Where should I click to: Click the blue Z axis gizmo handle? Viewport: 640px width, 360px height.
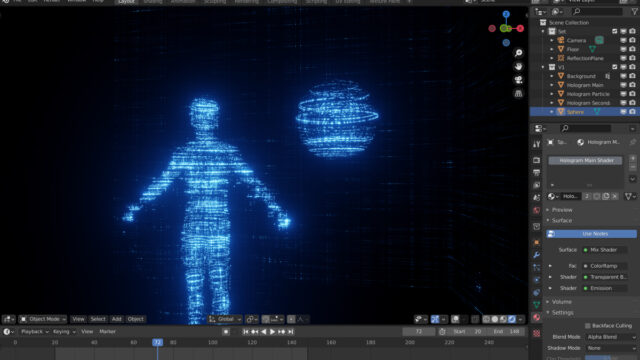(x=506, y=14)
